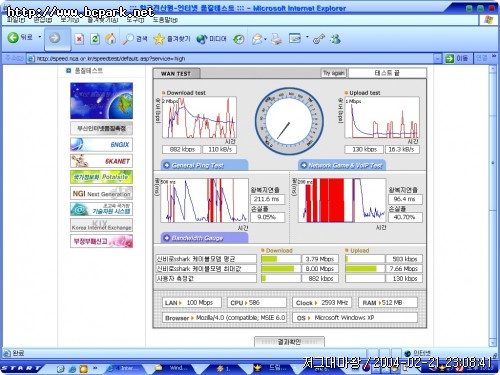
Task: Open the Edit menu
Action: [43, 20]
